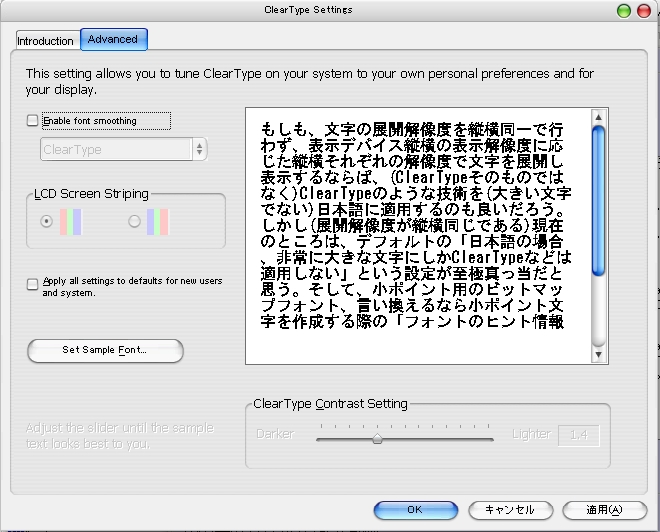Click the 適用(A) apply button
The width and height of the screenshot is (660, 532).
(x=603, y=510)
